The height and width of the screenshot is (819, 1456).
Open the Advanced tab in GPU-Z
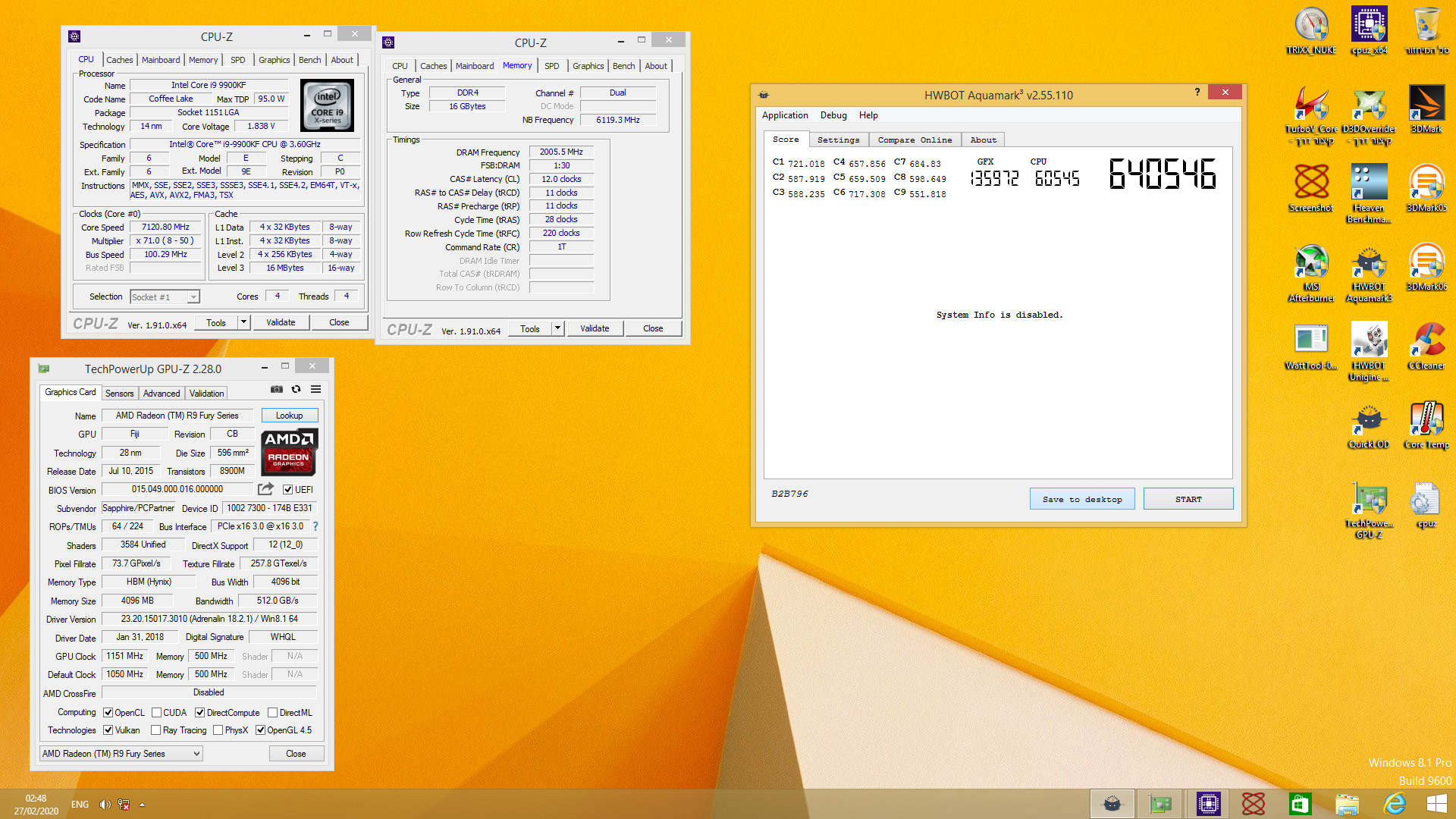(x=162, y=394)
